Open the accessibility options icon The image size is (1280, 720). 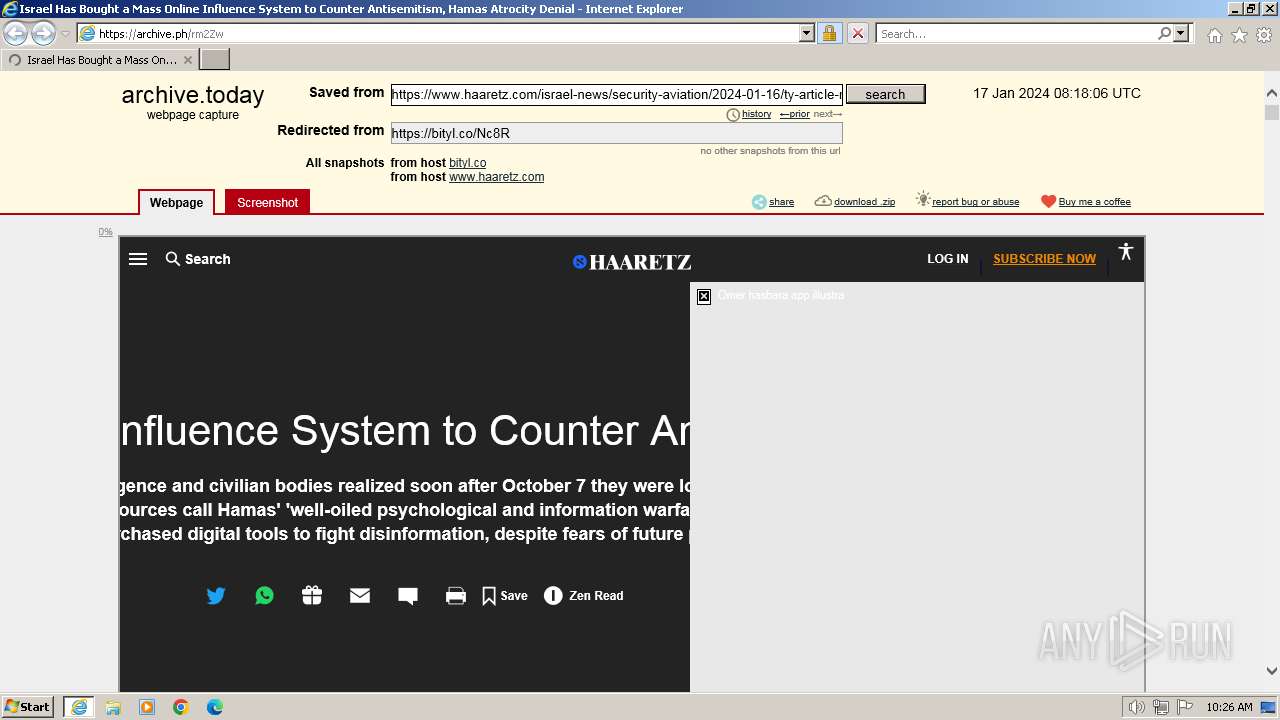(x=1125, y=252)
